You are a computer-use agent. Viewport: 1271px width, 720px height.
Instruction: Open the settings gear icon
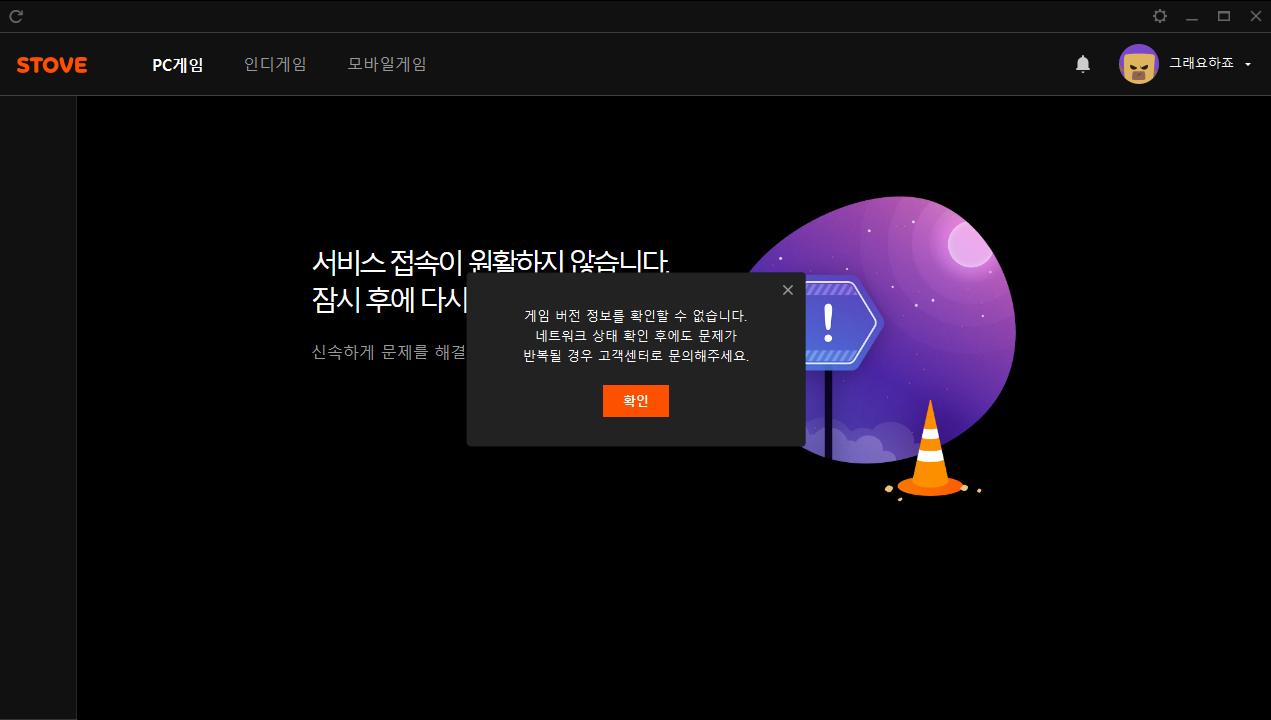tap(1160, 16)
